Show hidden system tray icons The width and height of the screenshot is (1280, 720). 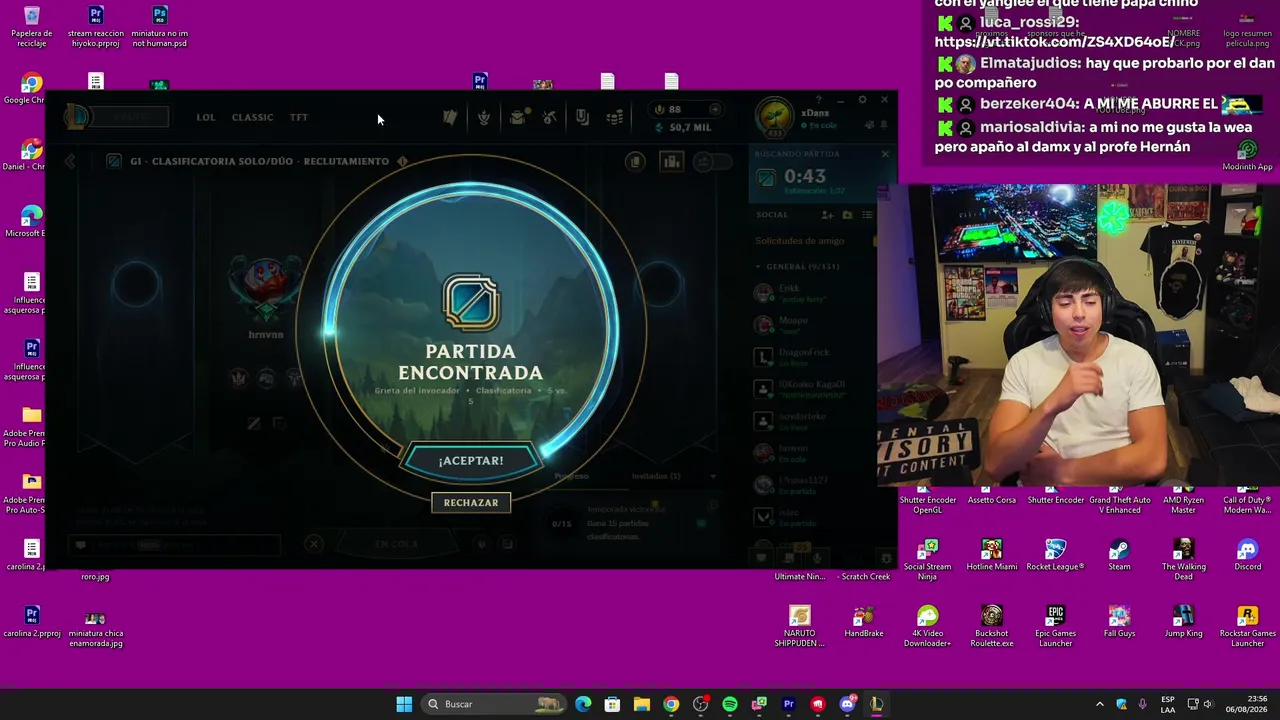tap(1100, 704)
